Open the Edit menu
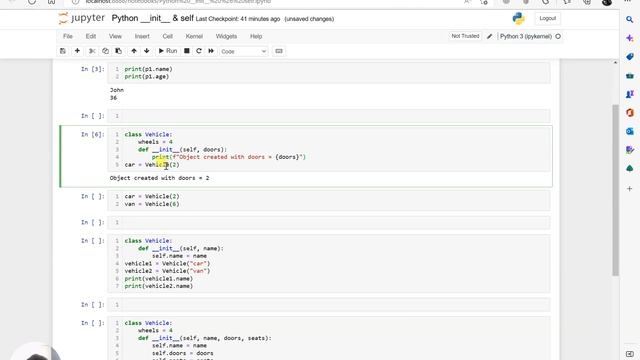Image resolution: width=640 pixels, height=360 pixels. click(91, 36)
